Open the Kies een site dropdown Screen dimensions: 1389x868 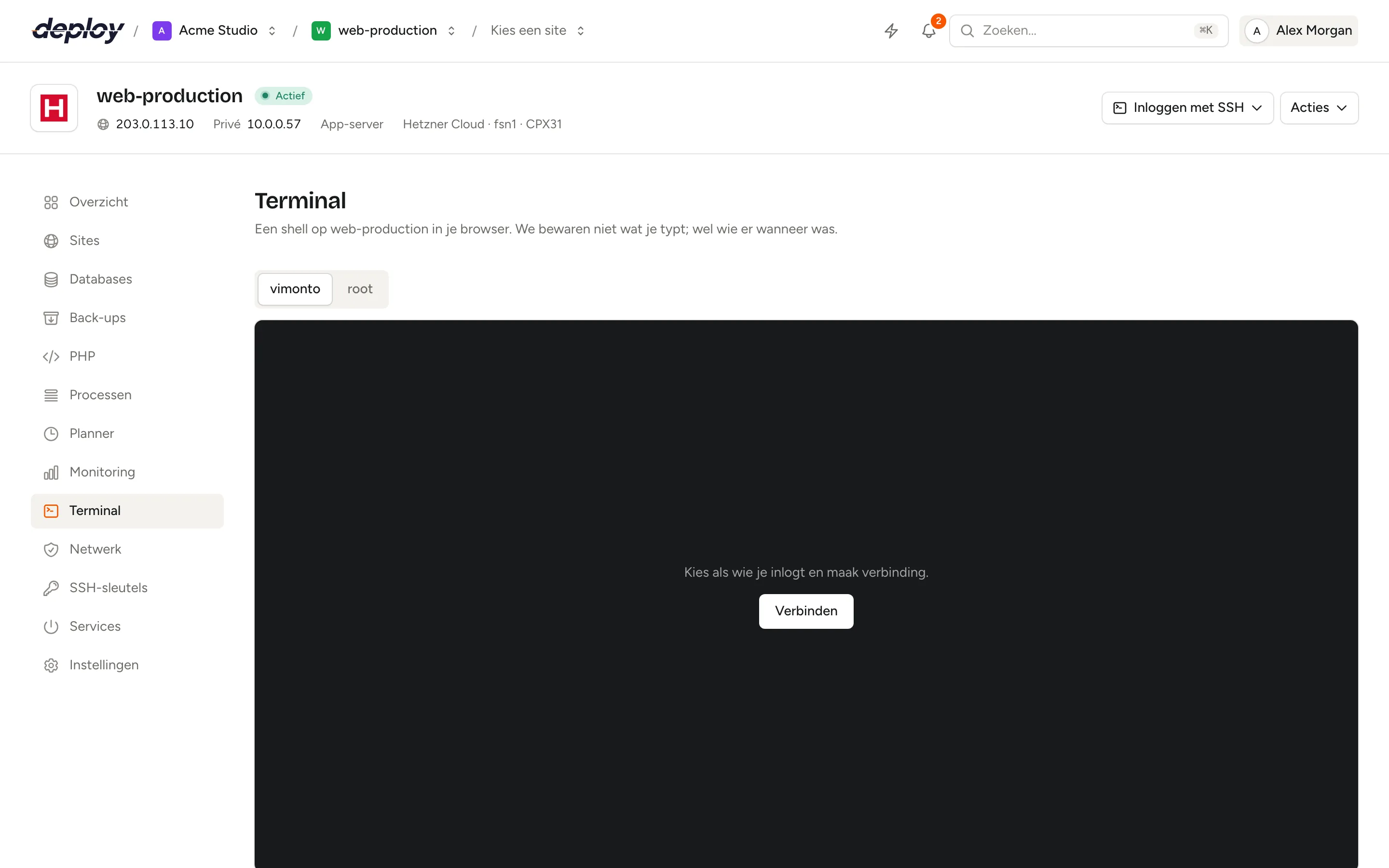point(537,30)
